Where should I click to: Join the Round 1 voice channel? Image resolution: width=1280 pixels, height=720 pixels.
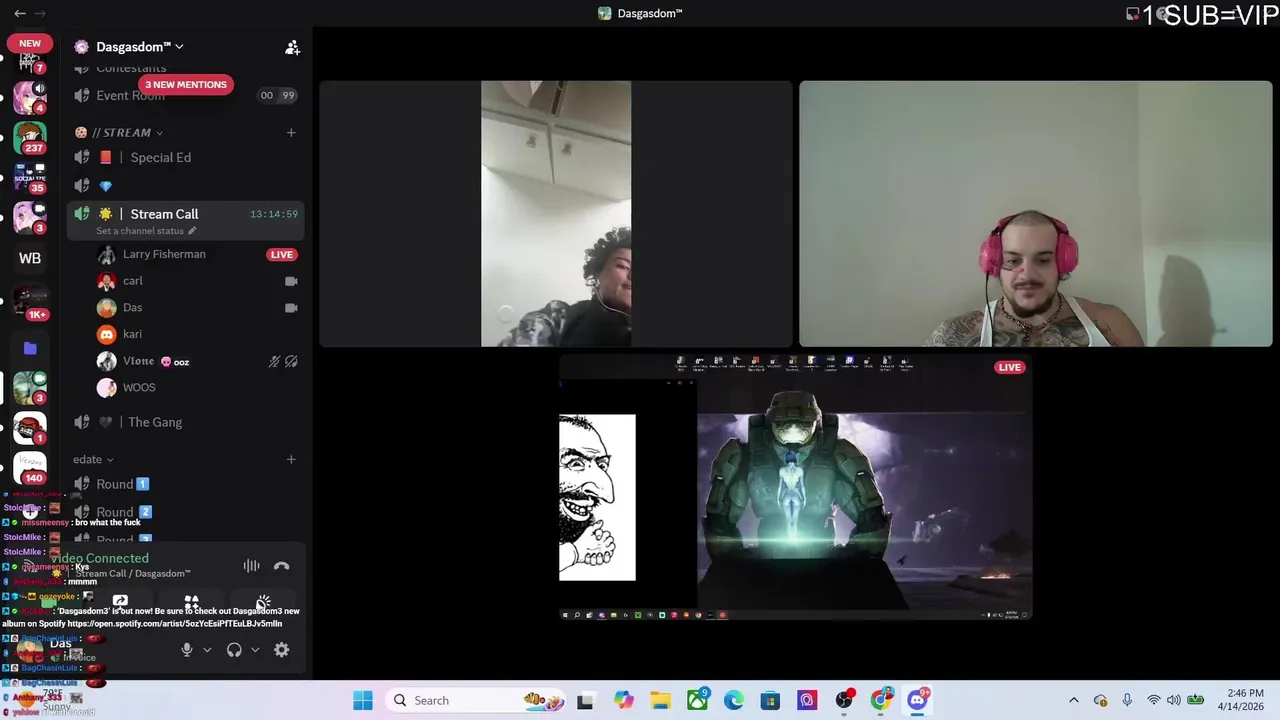[x=185, y=484]
